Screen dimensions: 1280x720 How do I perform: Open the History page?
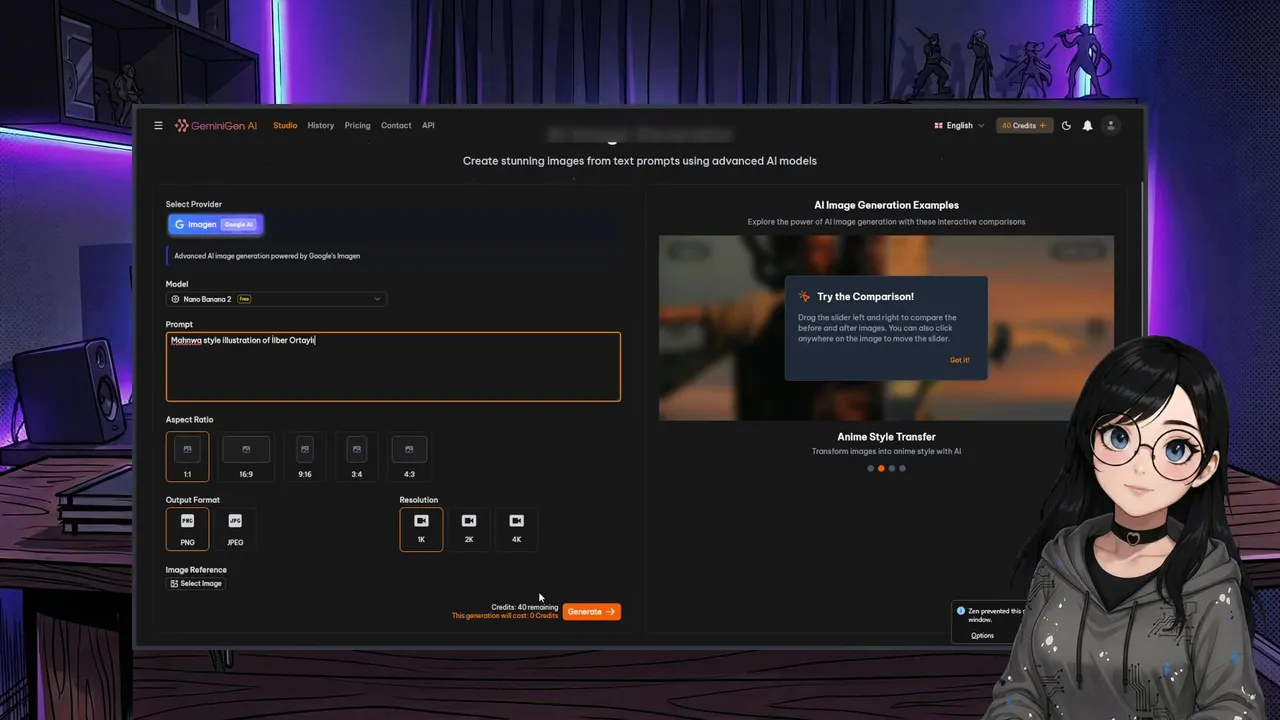pos(321,126)
